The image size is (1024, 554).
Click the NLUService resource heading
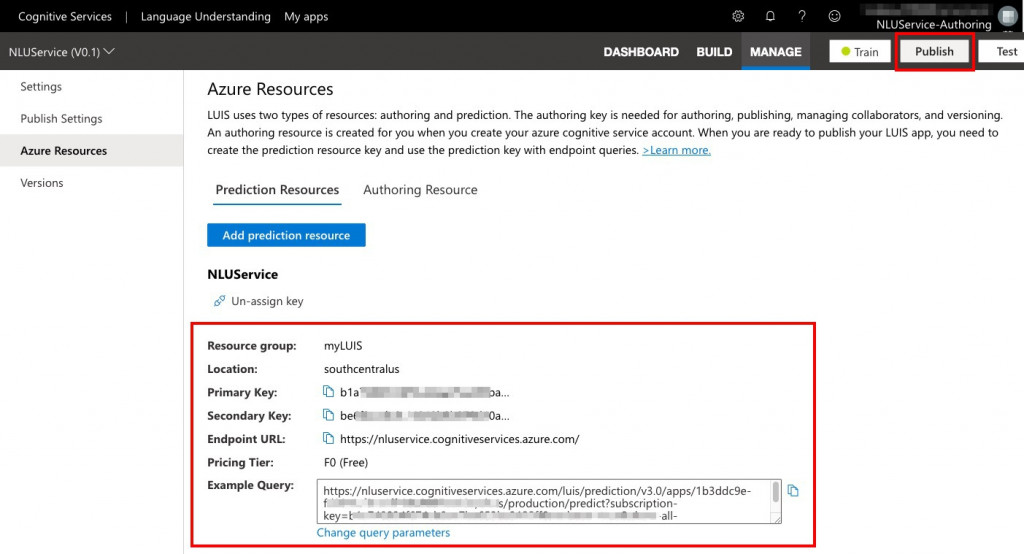click(x=242, y=274)
